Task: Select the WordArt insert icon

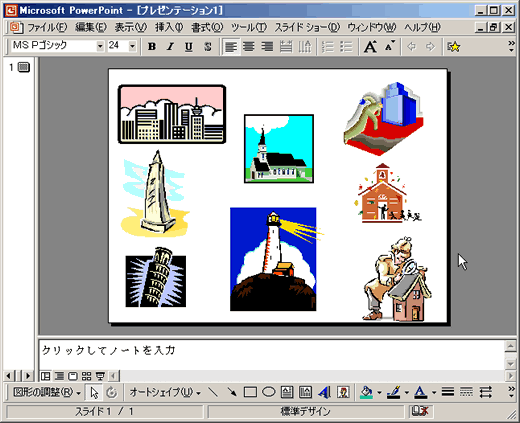Action: coord(324,392)
